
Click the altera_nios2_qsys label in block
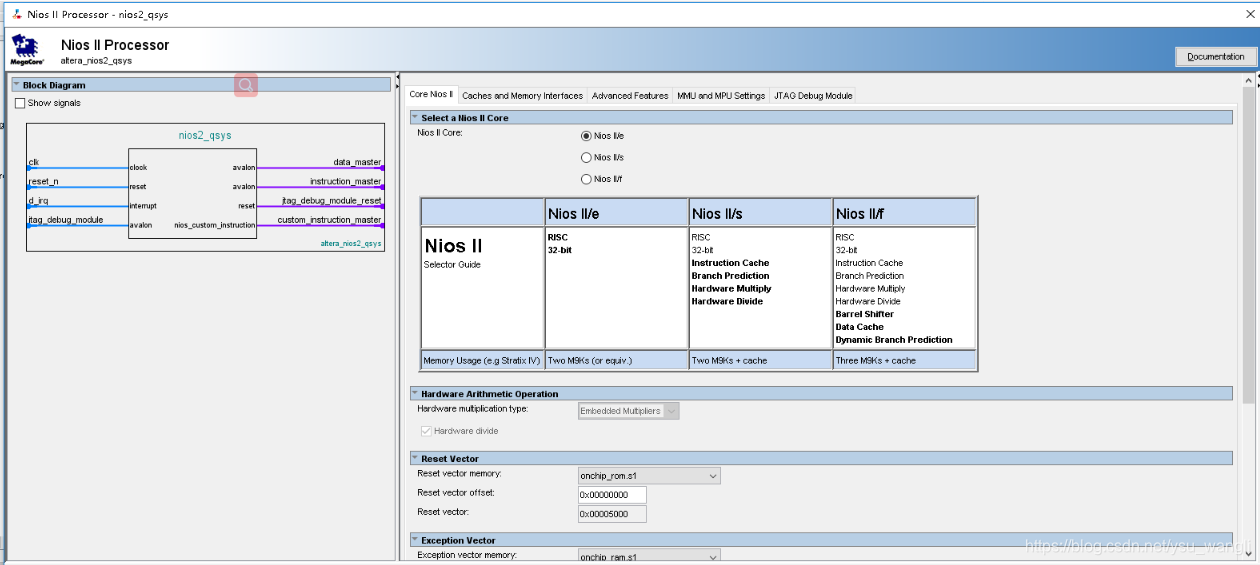point(351,243)
